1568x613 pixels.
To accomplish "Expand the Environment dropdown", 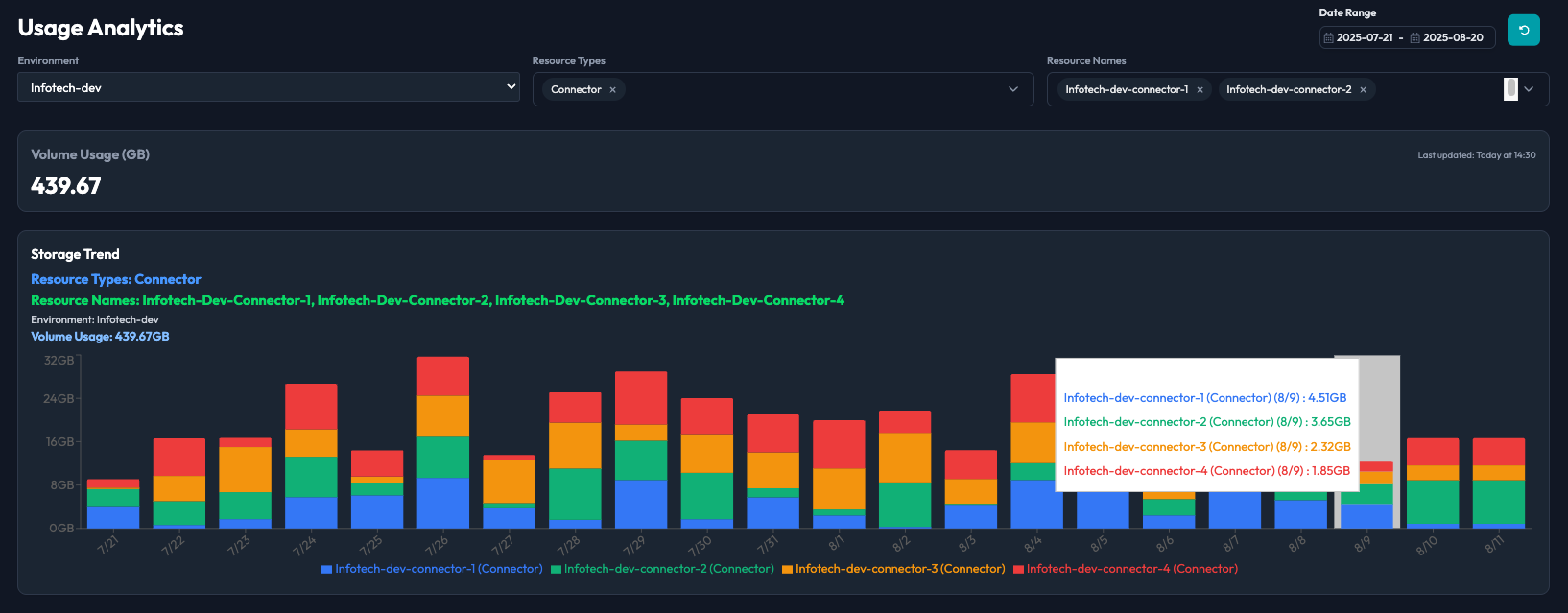I will 269,87.
